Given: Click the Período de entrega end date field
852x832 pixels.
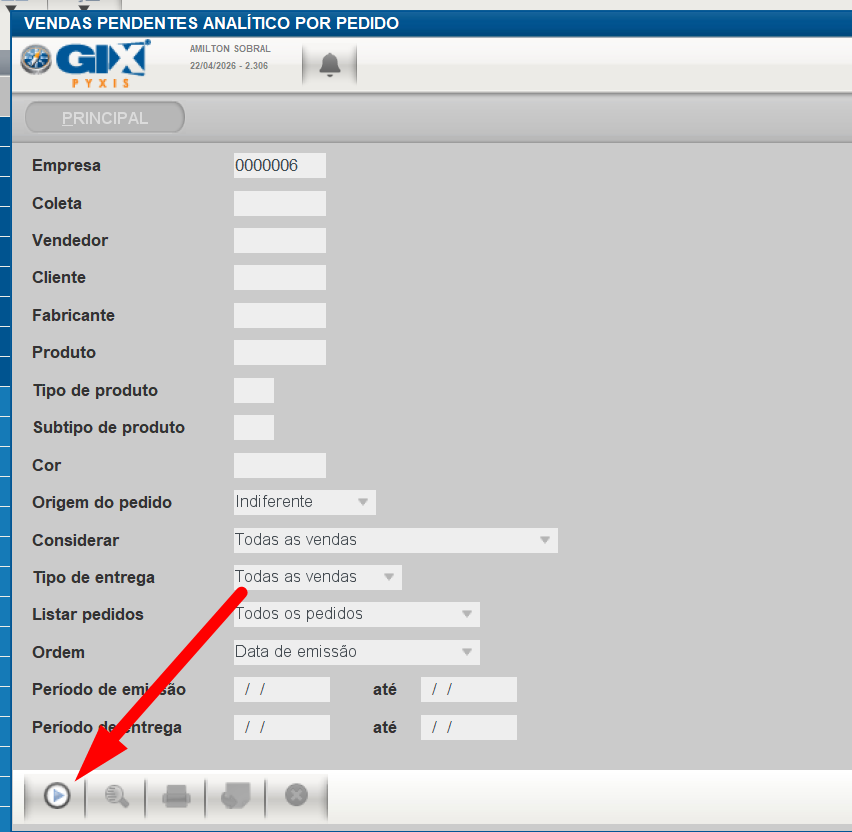Looking at the screenshot, I should pos(469,727).
